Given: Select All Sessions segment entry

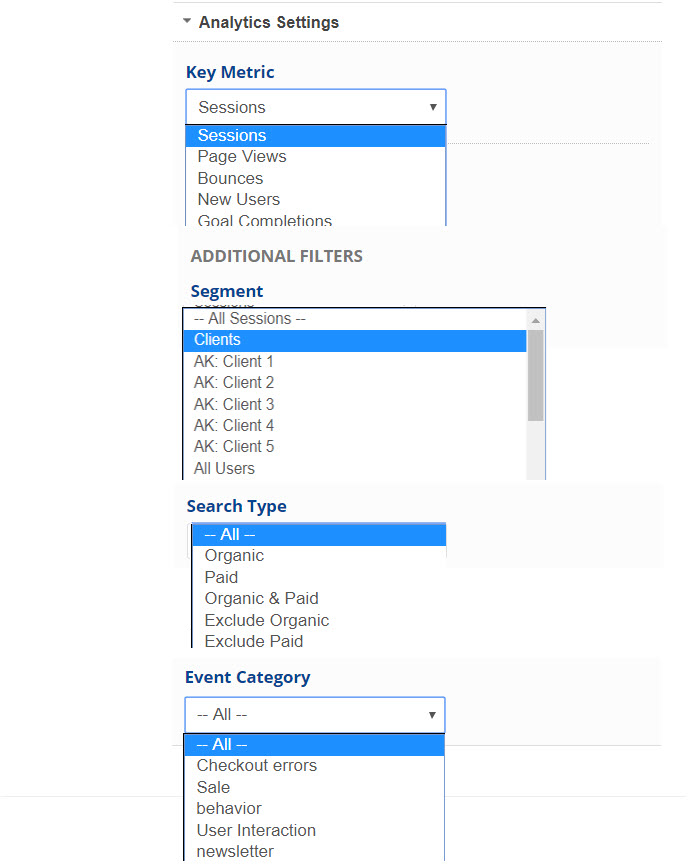Looking at the screenshot, I should (x=250, y=319).
